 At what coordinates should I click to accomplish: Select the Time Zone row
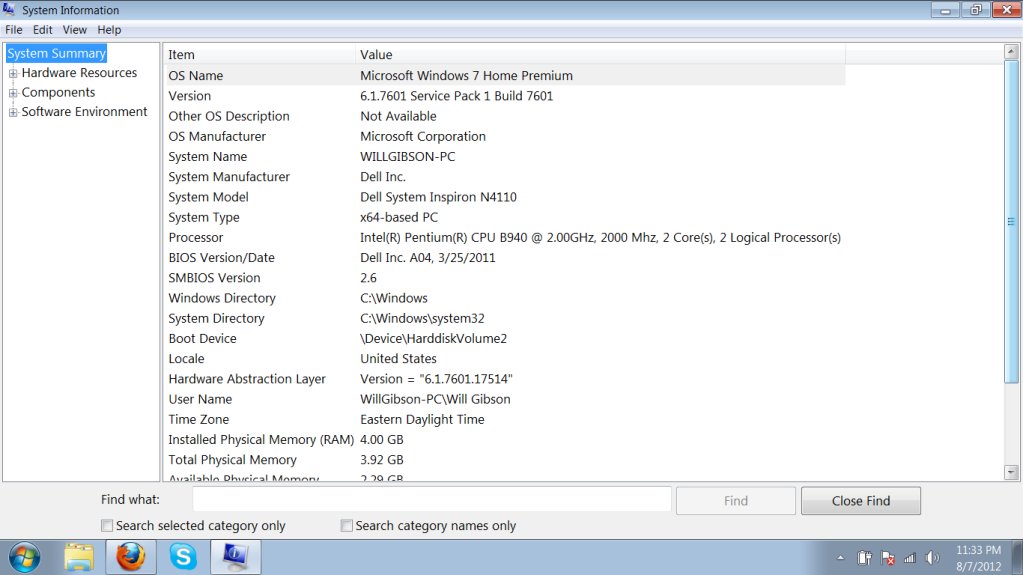coord(506,420)
